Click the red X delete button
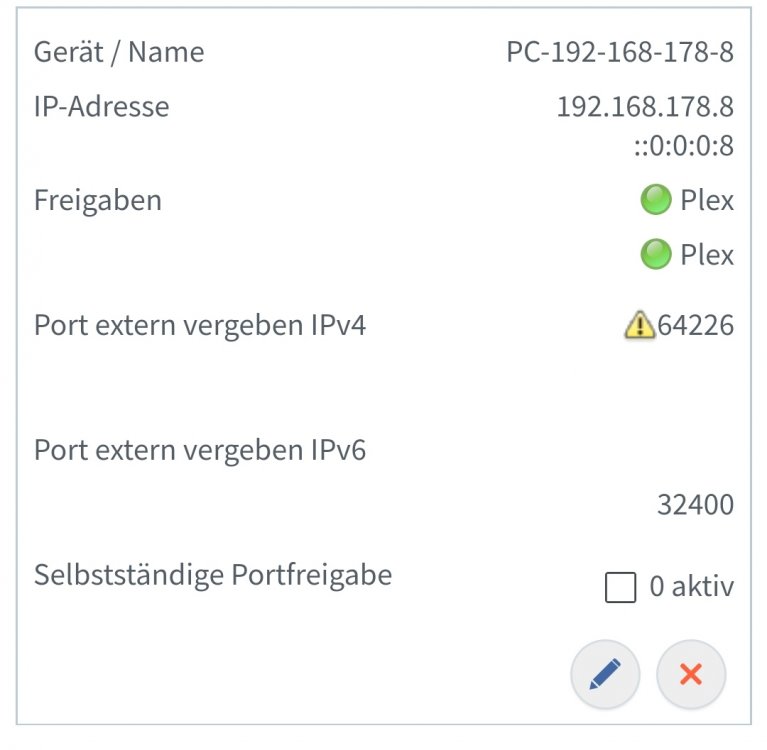The width and height of the screenshot is (767, 750). (x=691, y=674)
